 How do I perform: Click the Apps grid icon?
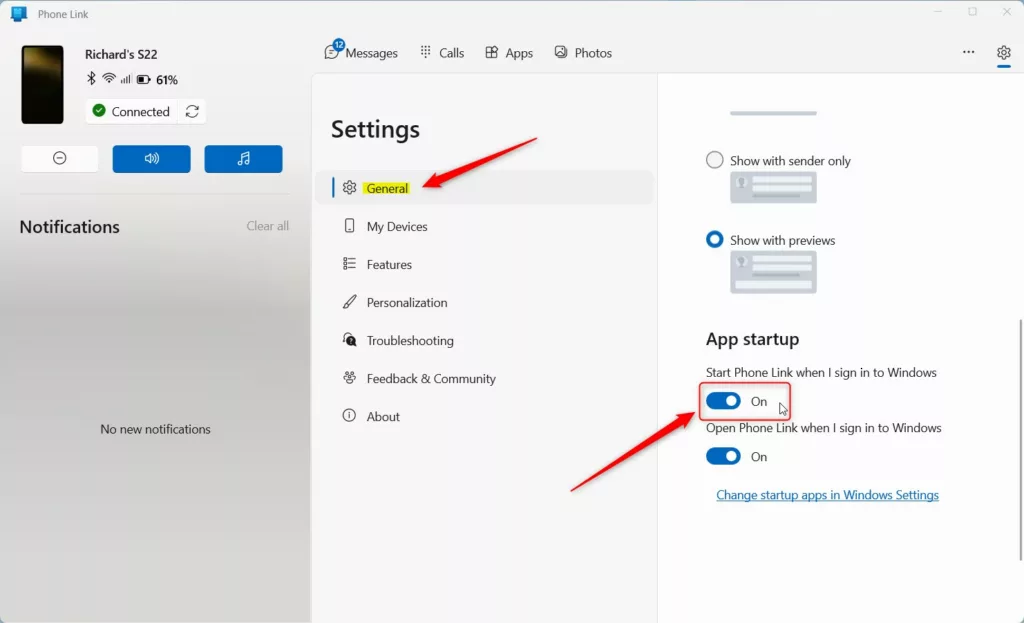(491, 52)
